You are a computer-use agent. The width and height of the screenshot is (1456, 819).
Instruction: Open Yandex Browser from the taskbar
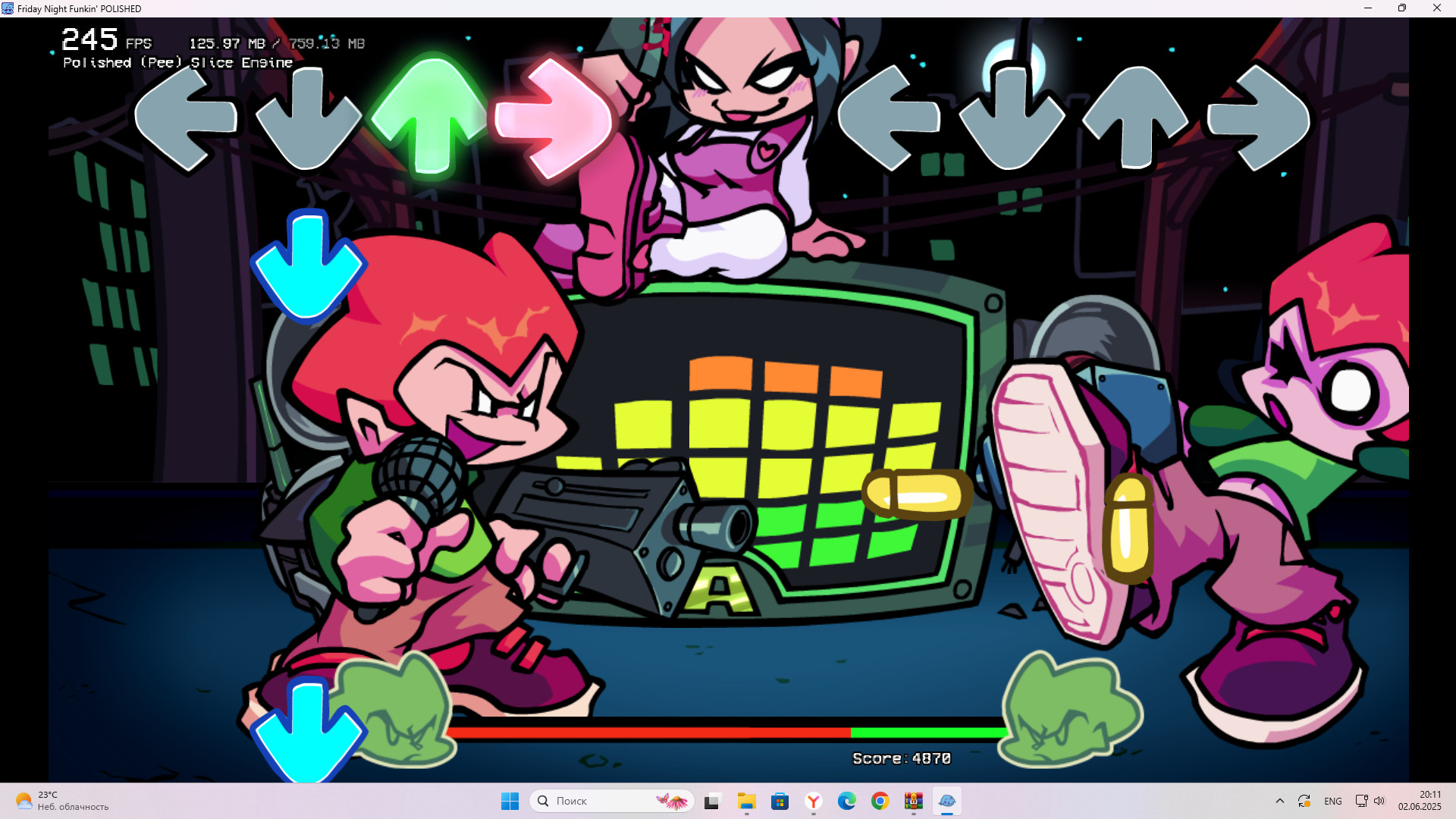814,800
